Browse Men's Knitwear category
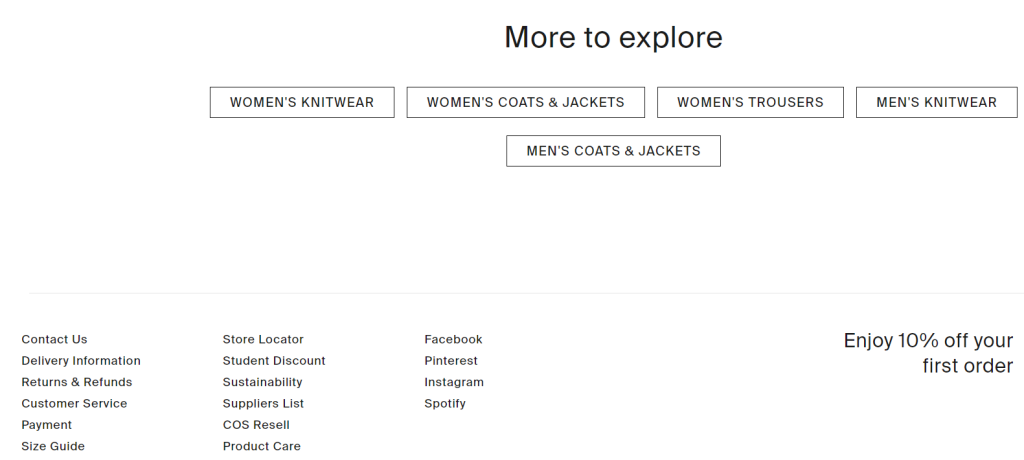The height and width of the screenshot is (460, 1024). pos(936,102)
